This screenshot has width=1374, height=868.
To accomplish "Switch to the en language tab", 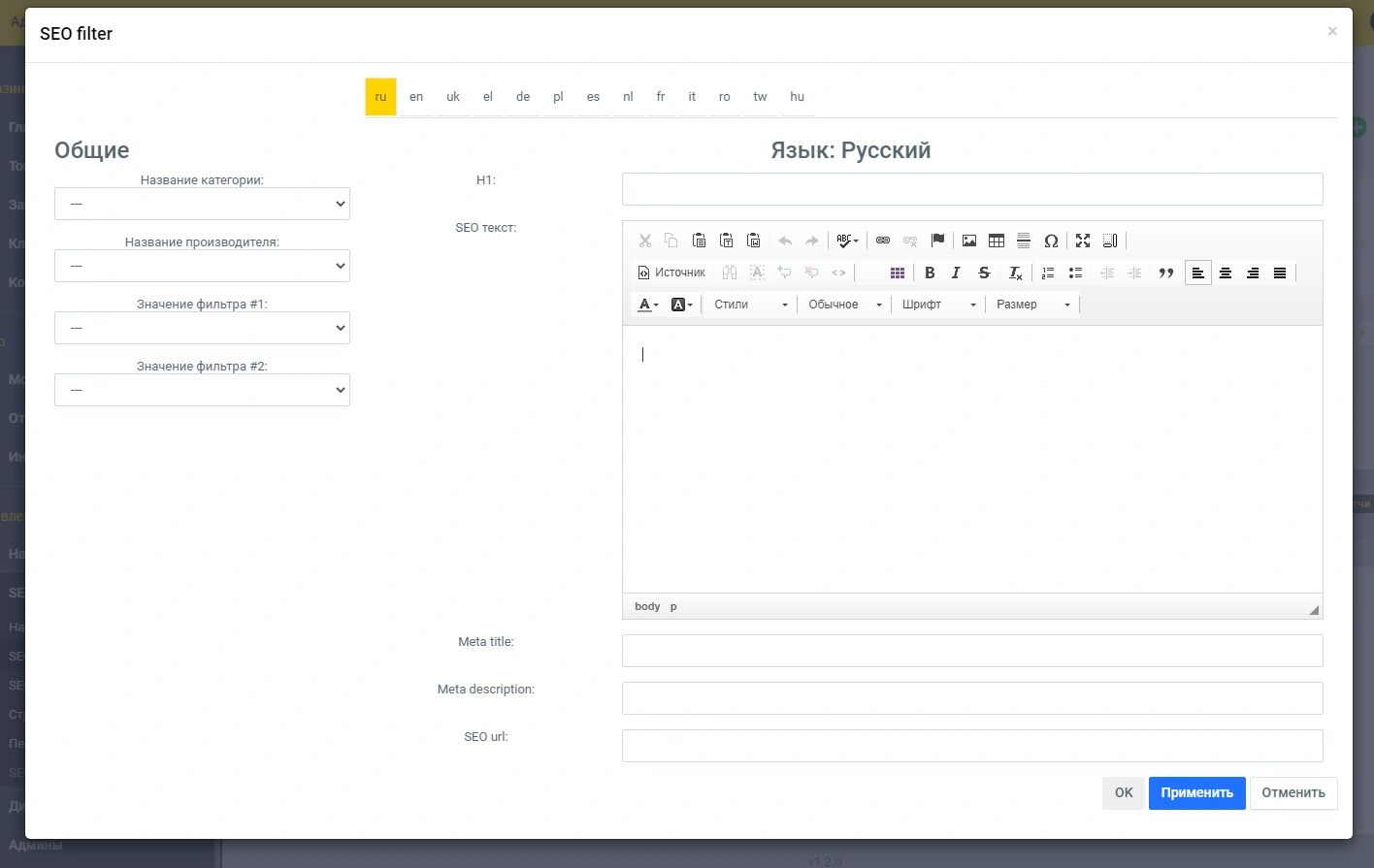I will pyautogui.click(x=416, y=97).
